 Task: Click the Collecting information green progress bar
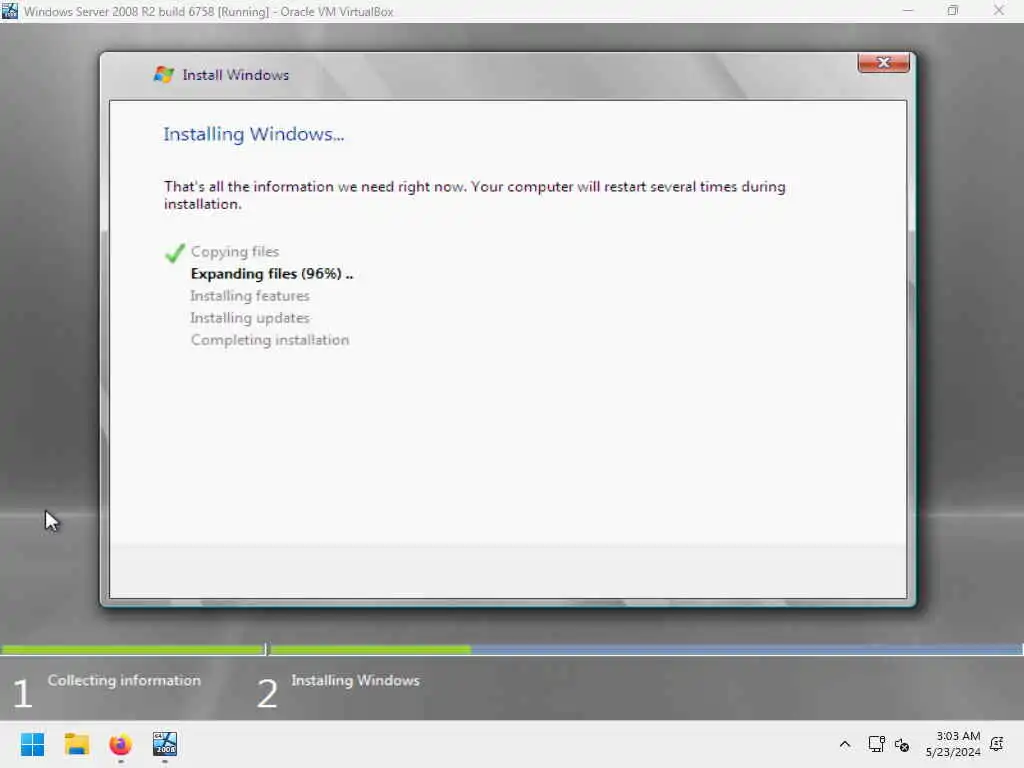coord(133,649)
